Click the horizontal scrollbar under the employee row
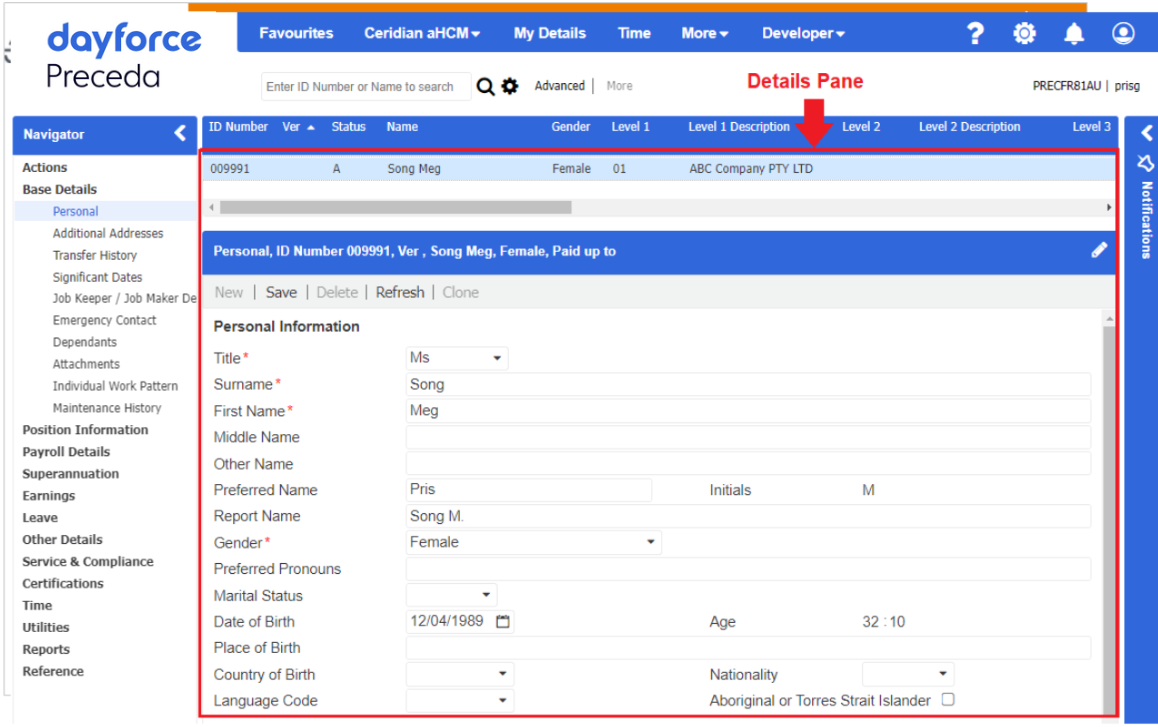 395,207
